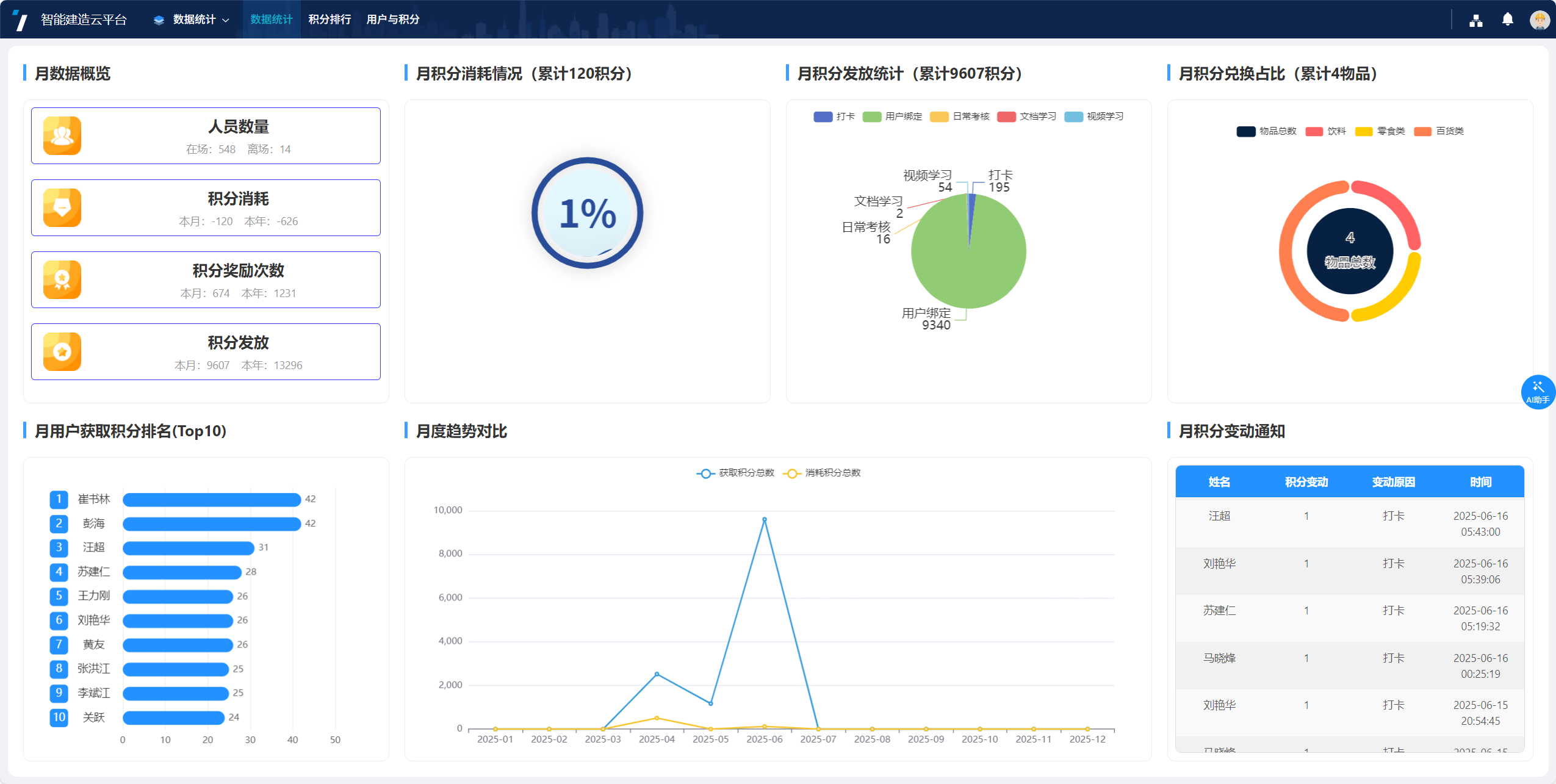Image resolution: width=1556 pixels, height=784 pixels.
Task: Click the organization structure icon in header
Action: pos(1475,20)
